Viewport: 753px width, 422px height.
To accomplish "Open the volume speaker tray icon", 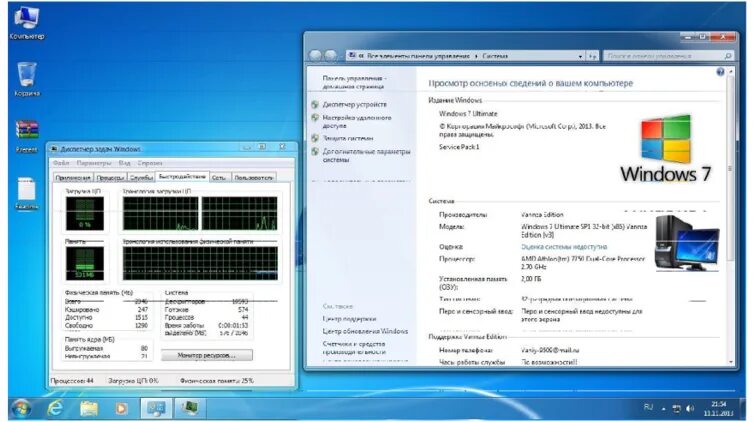I will point(690,409).
